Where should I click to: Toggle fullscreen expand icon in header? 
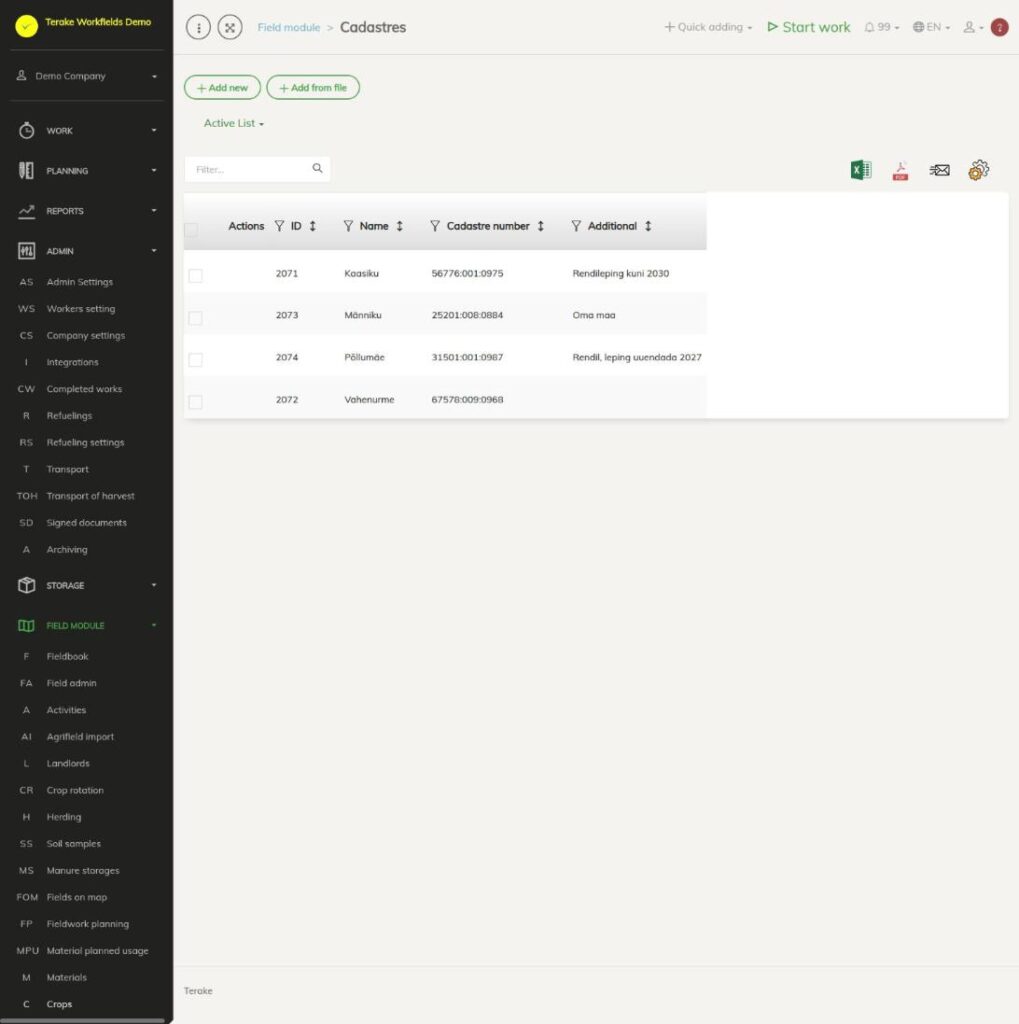pos(230,27)
